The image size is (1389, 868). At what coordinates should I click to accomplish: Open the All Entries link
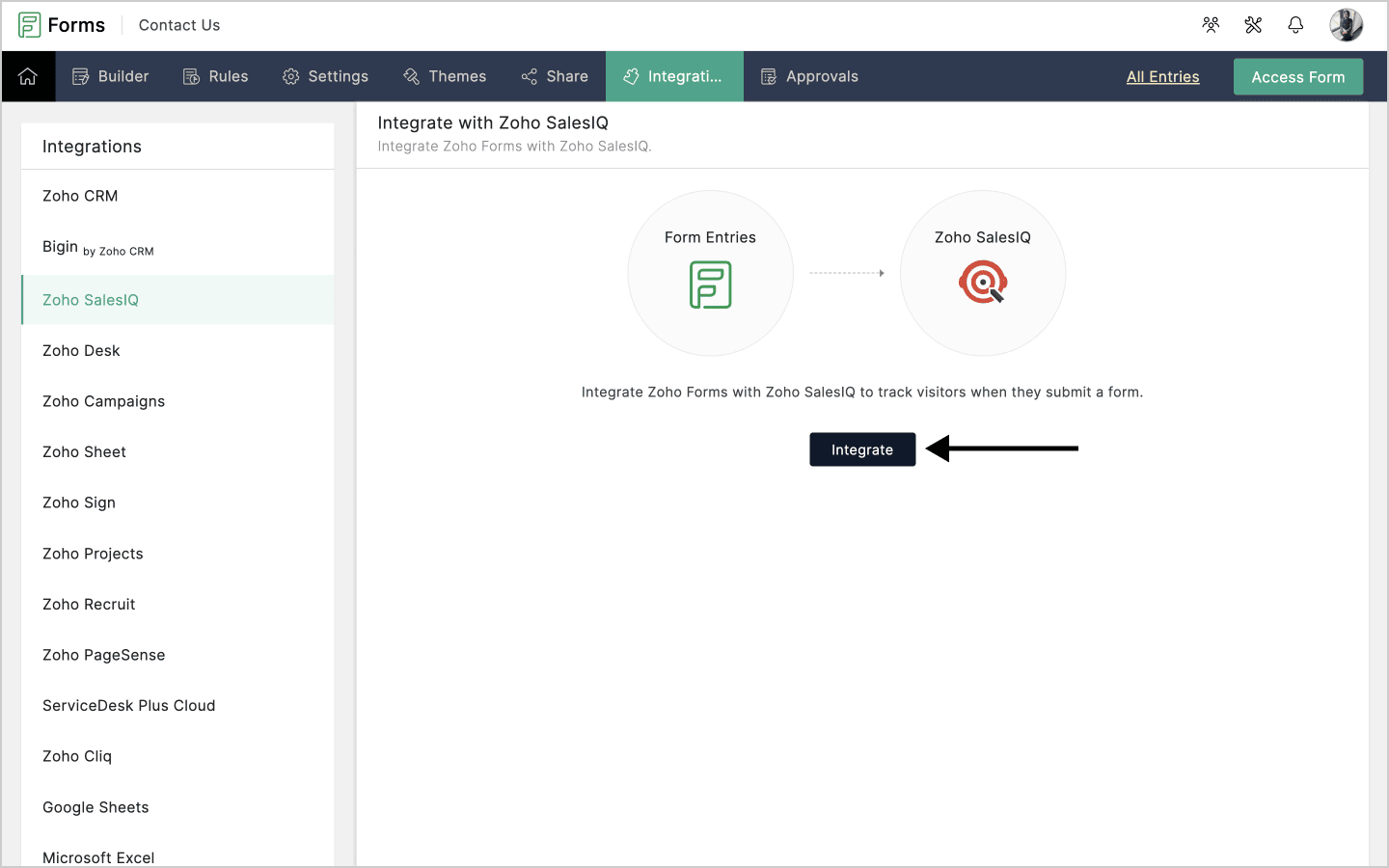pyautogui.click(x=1162, y=77)
